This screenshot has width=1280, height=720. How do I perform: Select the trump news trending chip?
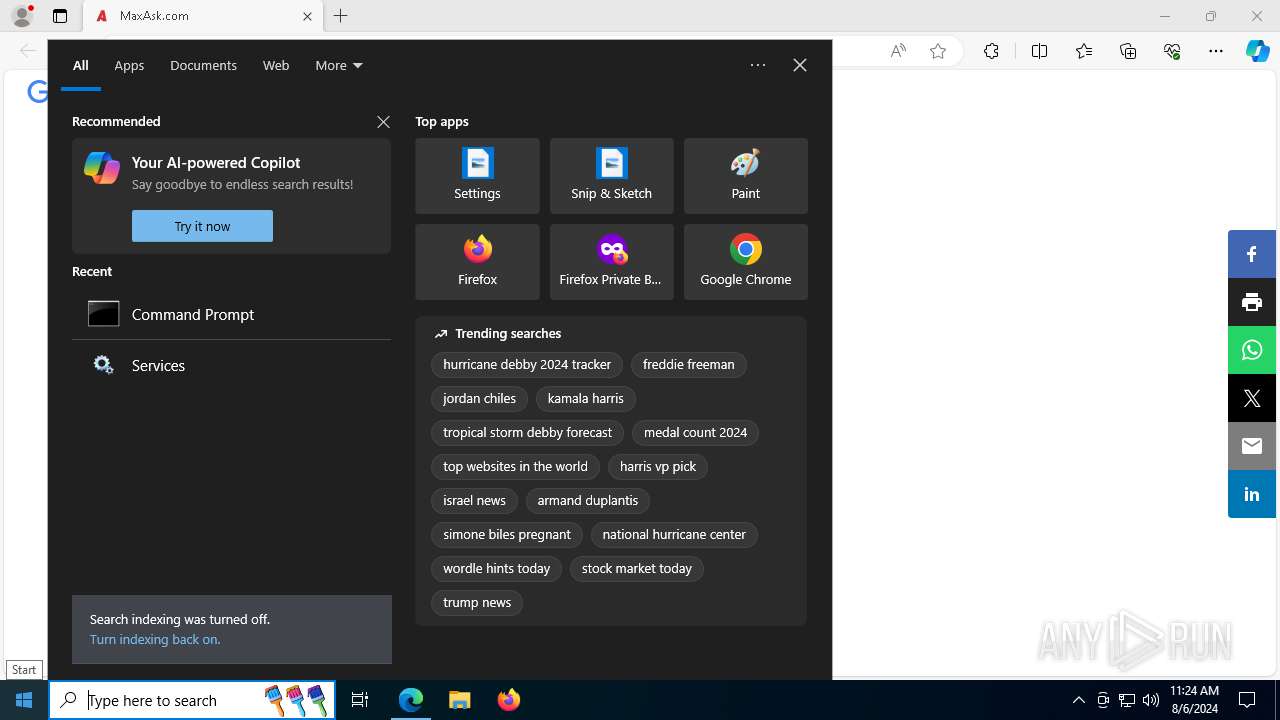pyautogui.click(x=477, y=603)
